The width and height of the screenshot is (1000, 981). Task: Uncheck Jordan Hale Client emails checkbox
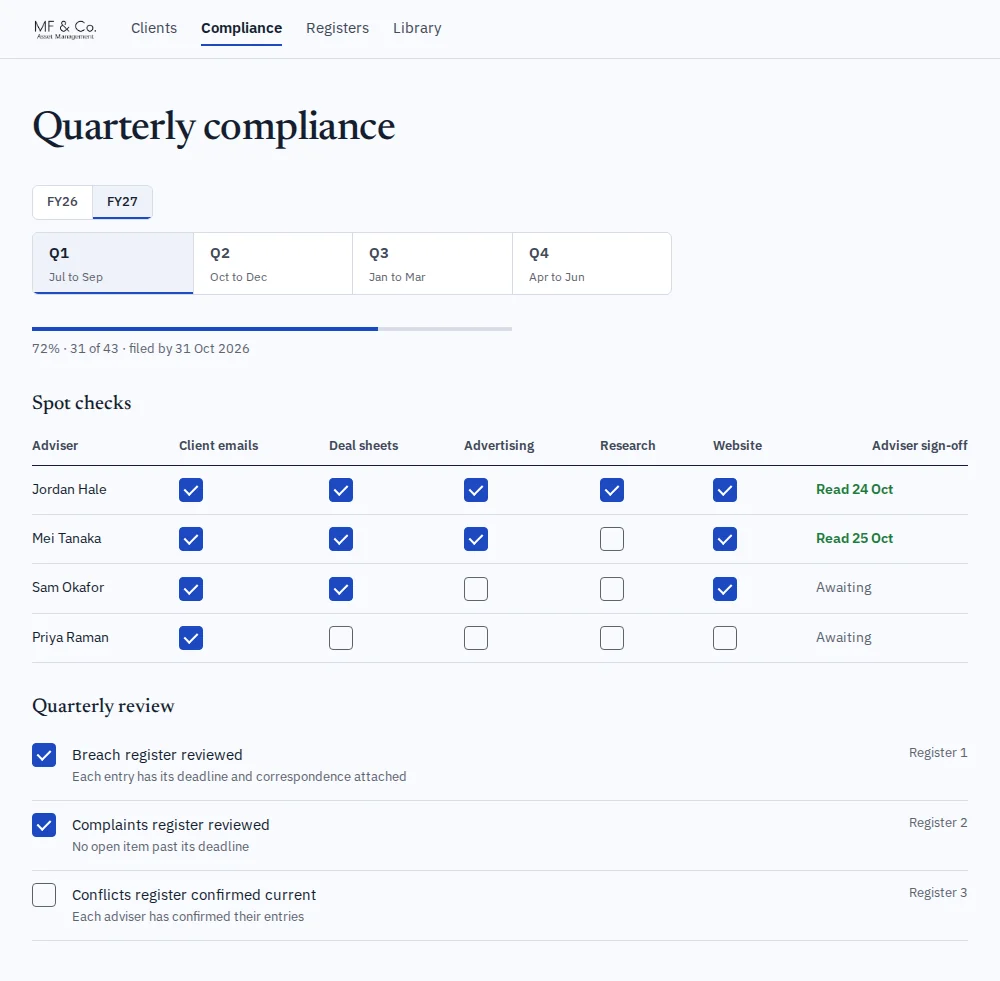[191, 490]
